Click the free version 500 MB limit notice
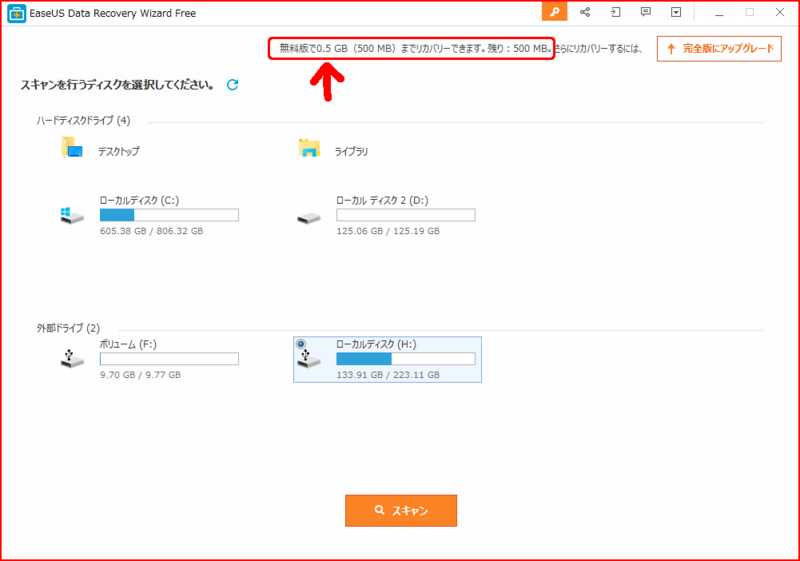 [415, 48]
